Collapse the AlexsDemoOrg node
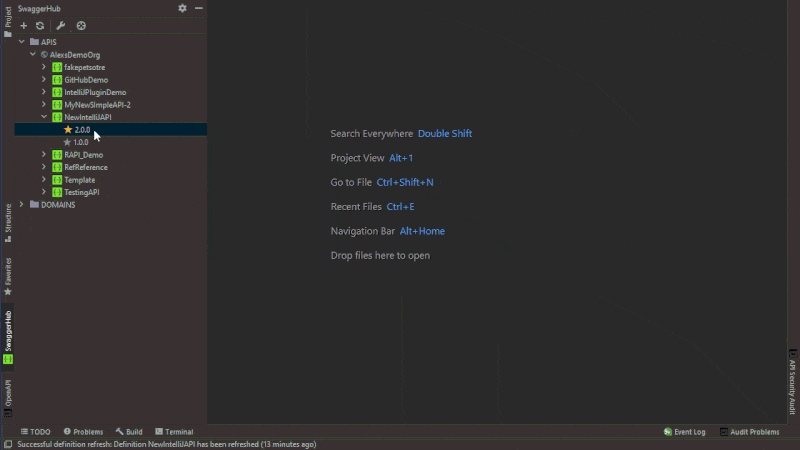Screen dimensions: 800x450 33,54
